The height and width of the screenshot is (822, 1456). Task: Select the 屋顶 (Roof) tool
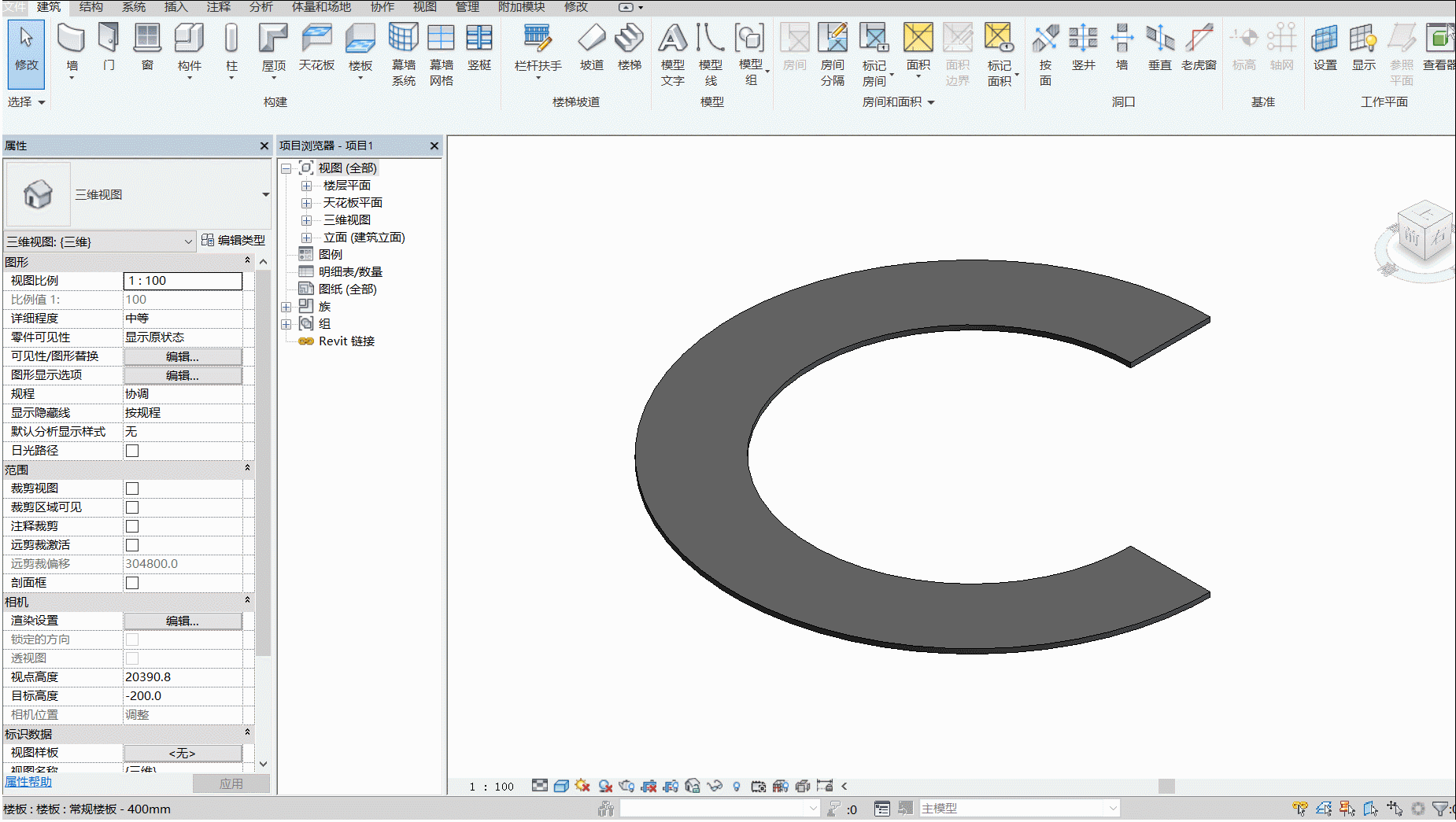coord(273,49)
